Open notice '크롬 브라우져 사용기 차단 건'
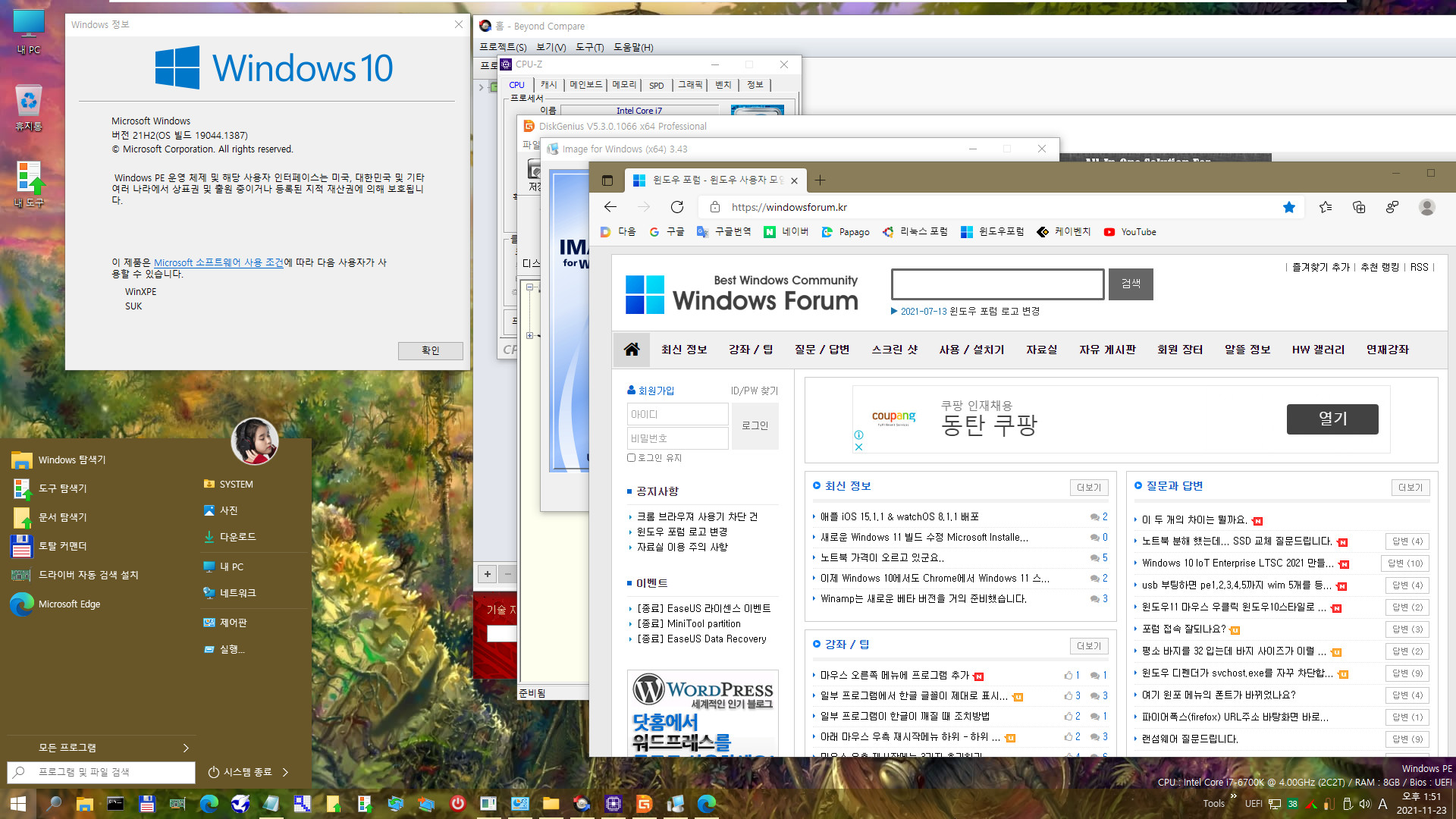Screen dimensions: 1456x819 (x=697, y=516)
